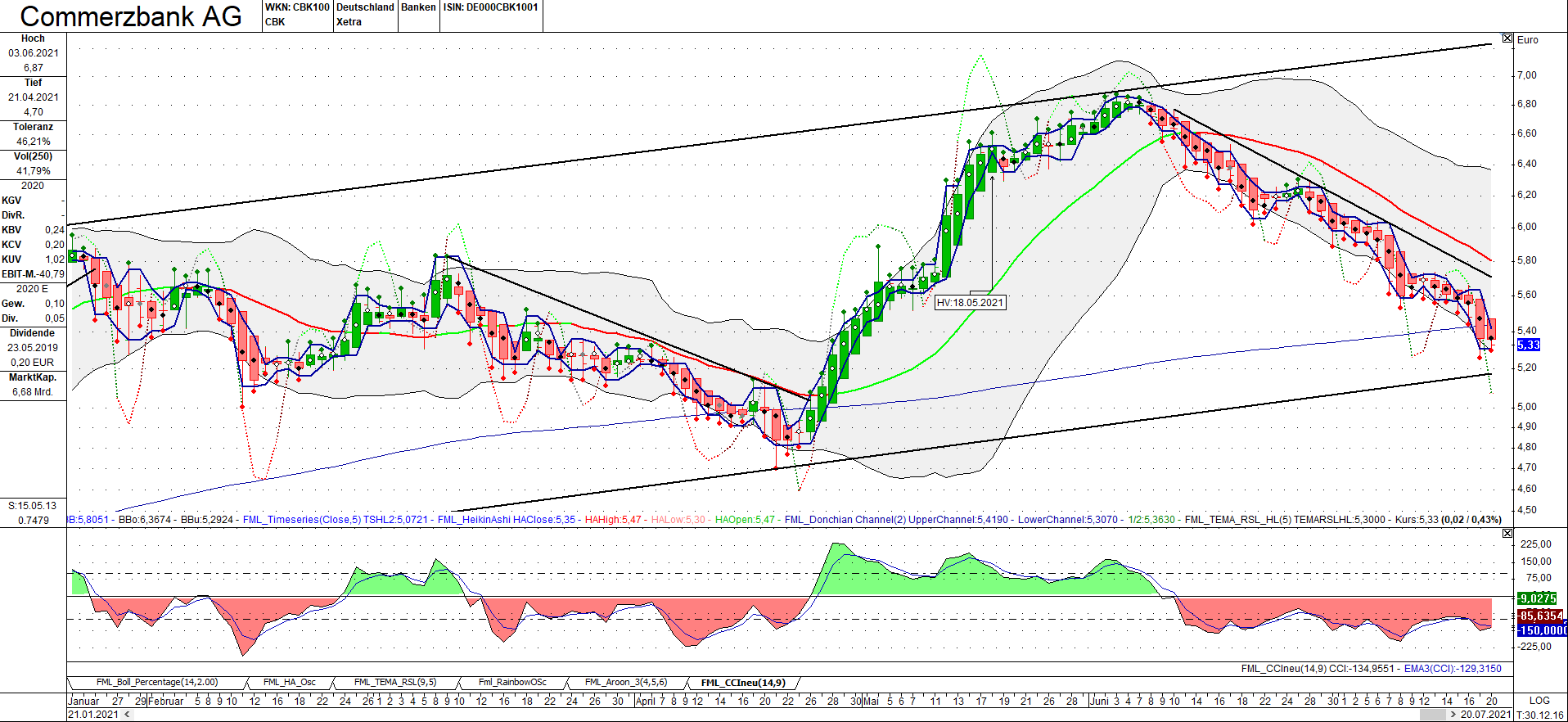Click the HALow:5,30 legend value

(678, 520)
